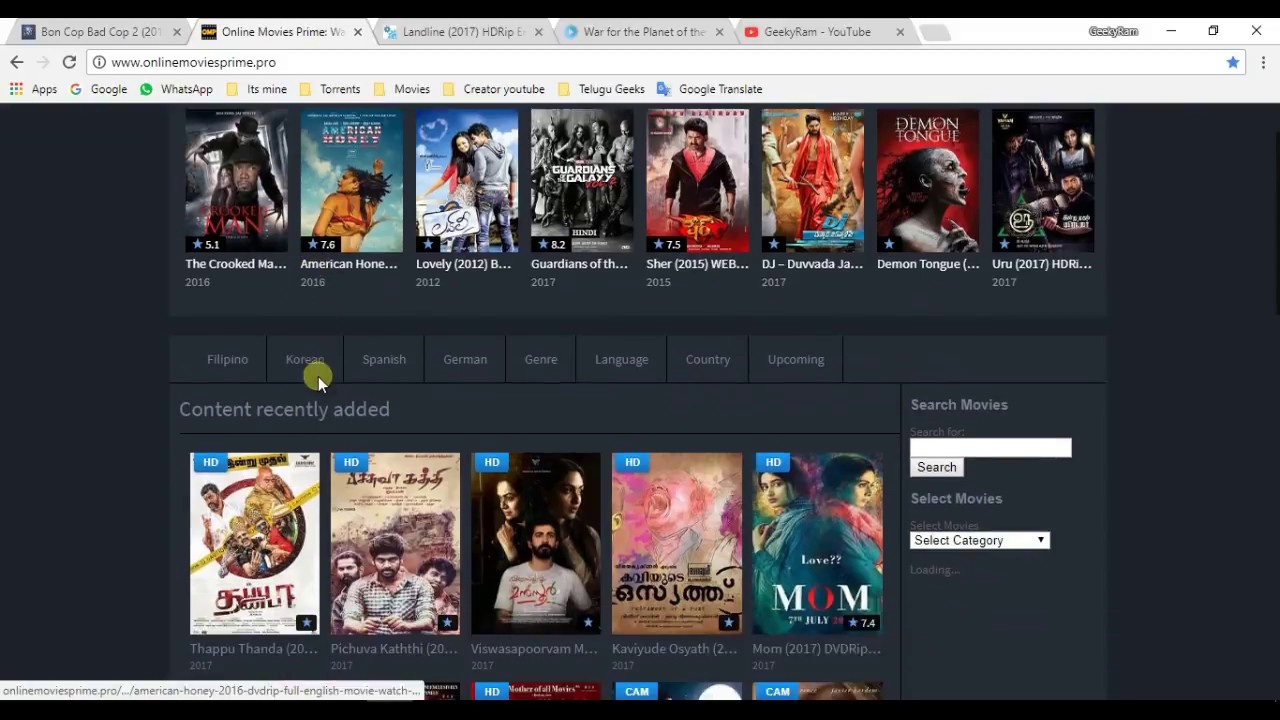Open Google Translate bookmark
This screenshot has height=720, width=1280.
click(x=709, y=89)
